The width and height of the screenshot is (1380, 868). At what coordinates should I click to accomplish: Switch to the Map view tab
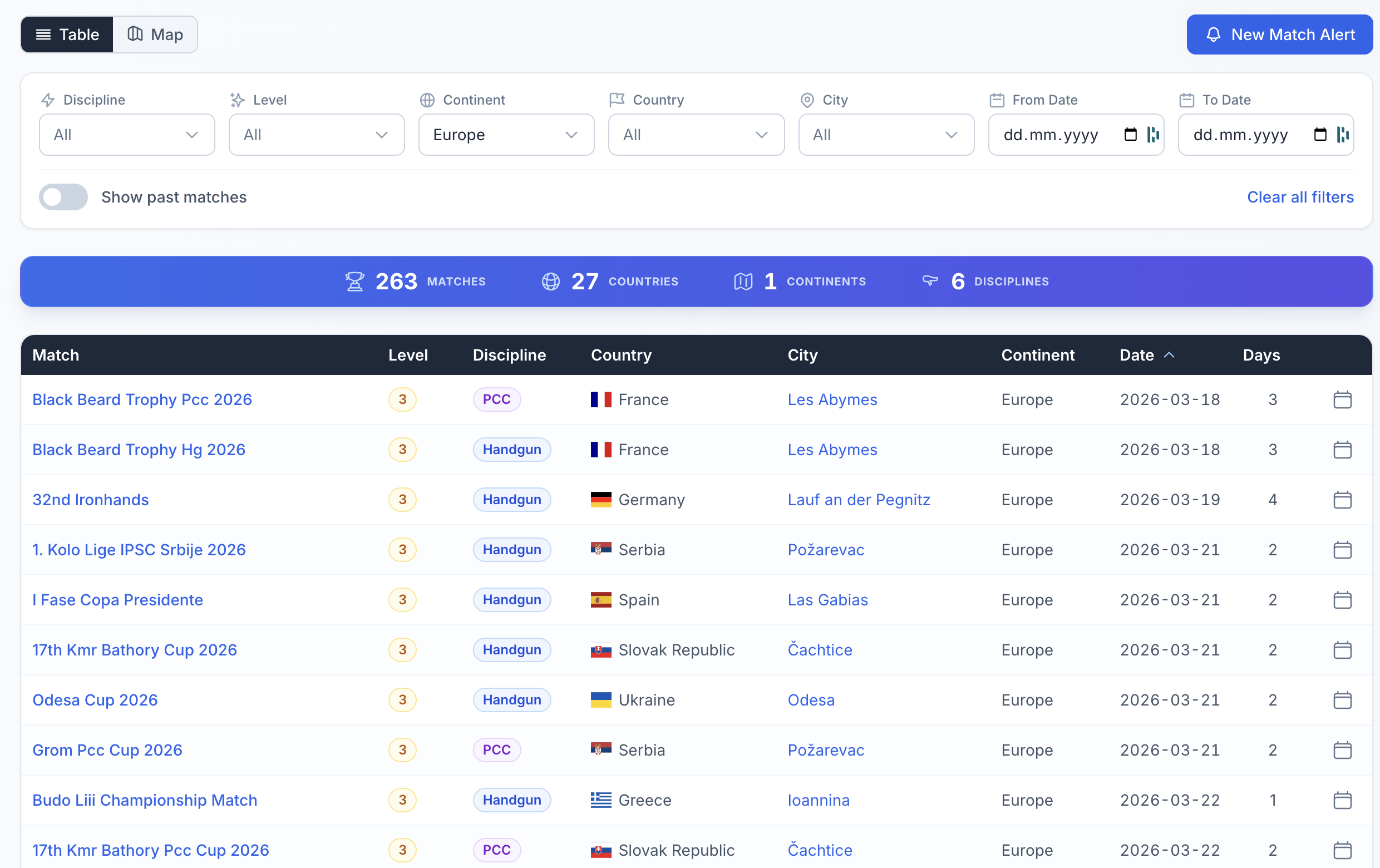155,34
